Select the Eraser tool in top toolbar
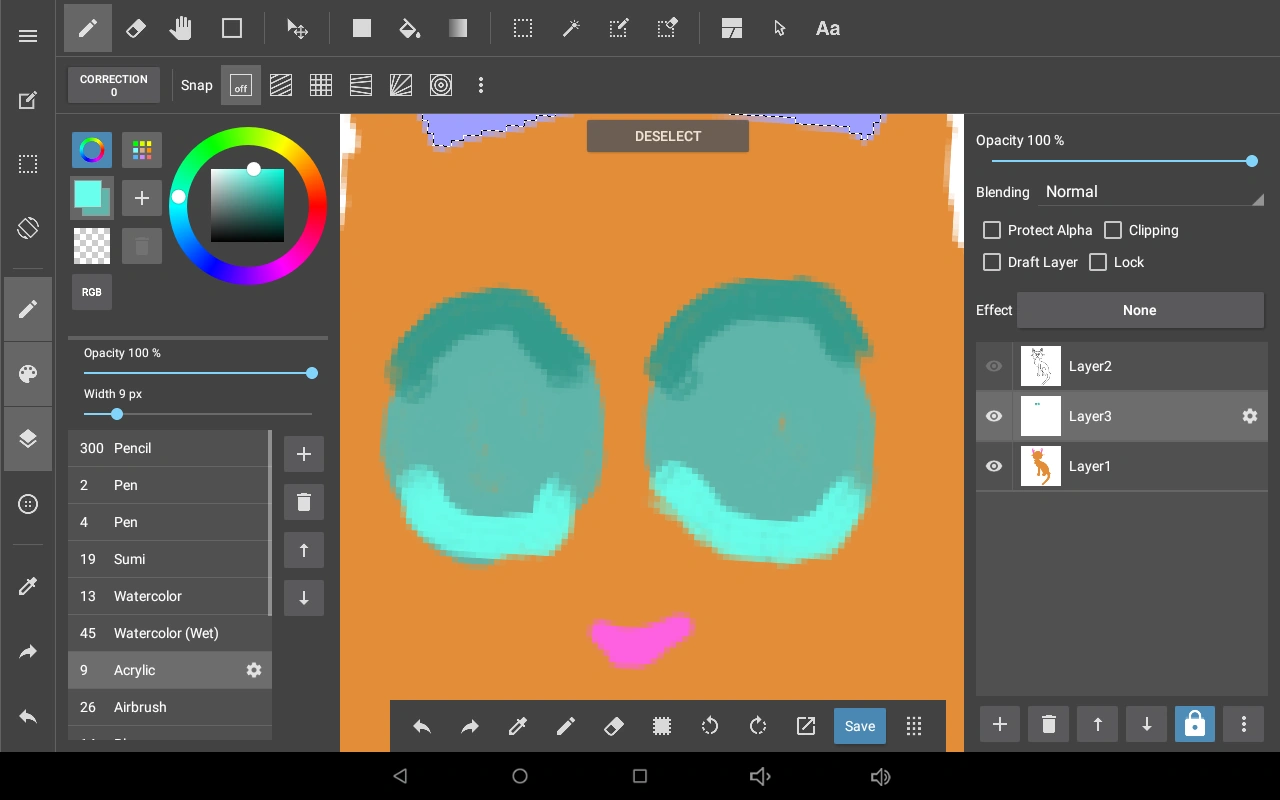Image resolution: width=1280 pixels, height=800 pixels. click(x=135, y=29)
